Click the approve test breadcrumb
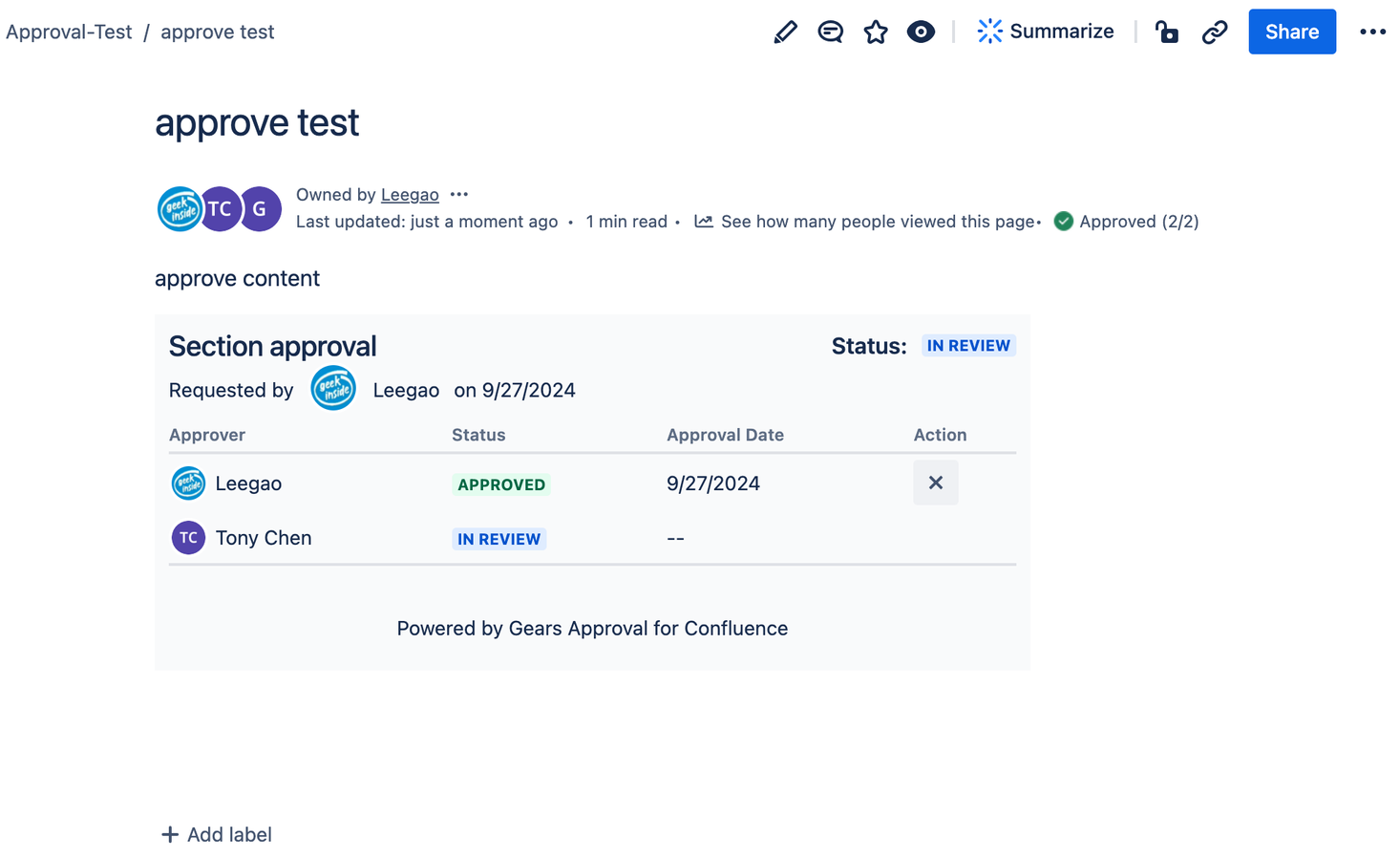The image size is (1400, 859). point(217,32)
